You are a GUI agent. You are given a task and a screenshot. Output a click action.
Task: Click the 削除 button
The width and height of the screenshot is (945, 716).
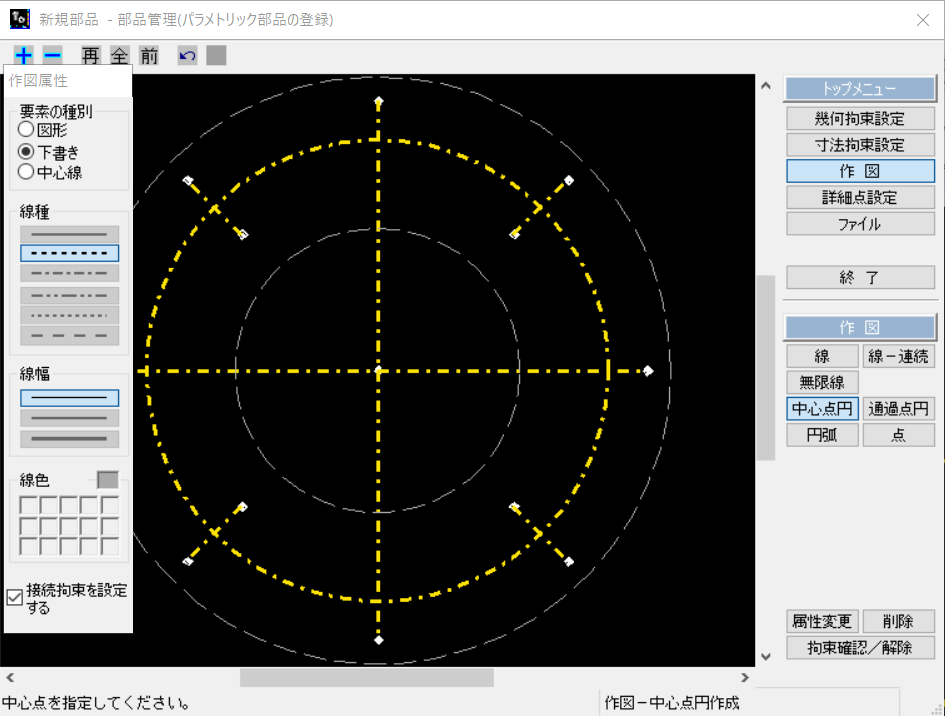[x=898, y=621]
